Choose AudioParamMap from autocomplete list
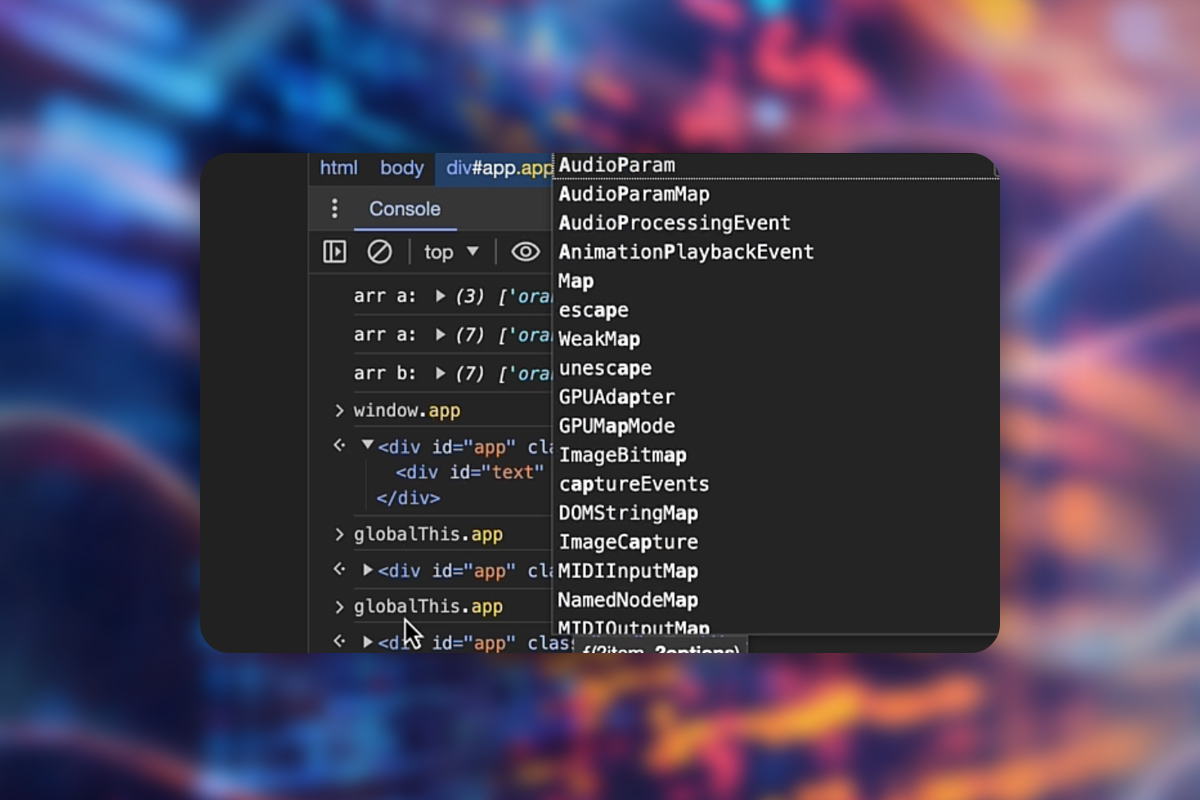 (775, 194)
